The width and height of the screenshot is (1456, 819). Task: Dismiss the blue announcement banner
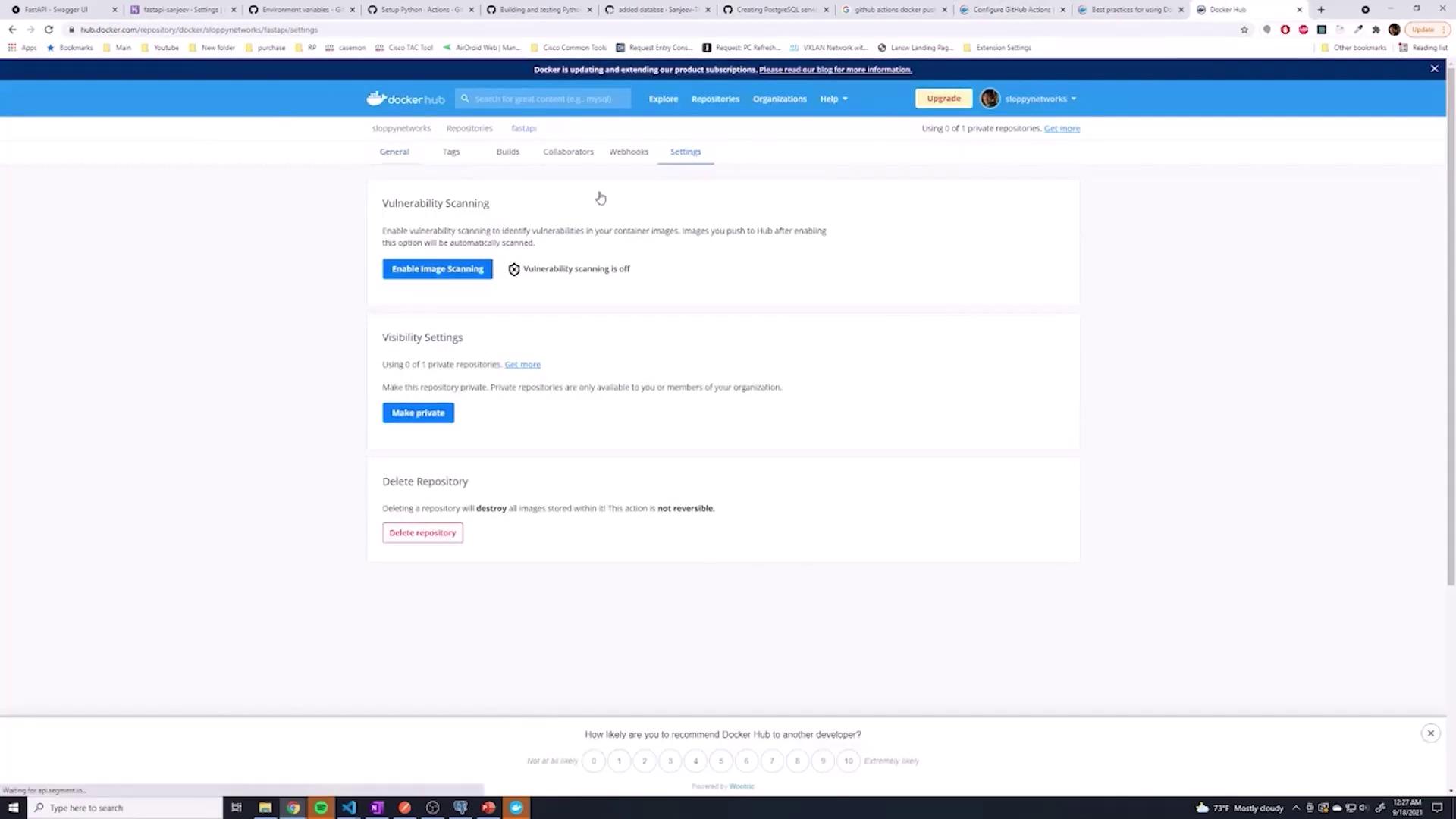click(x=1434, y=69)
